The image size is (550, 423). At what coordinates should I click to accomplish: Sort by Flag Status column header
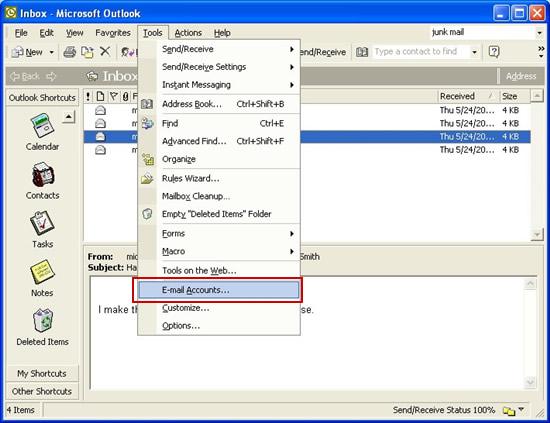pos(113,96)
